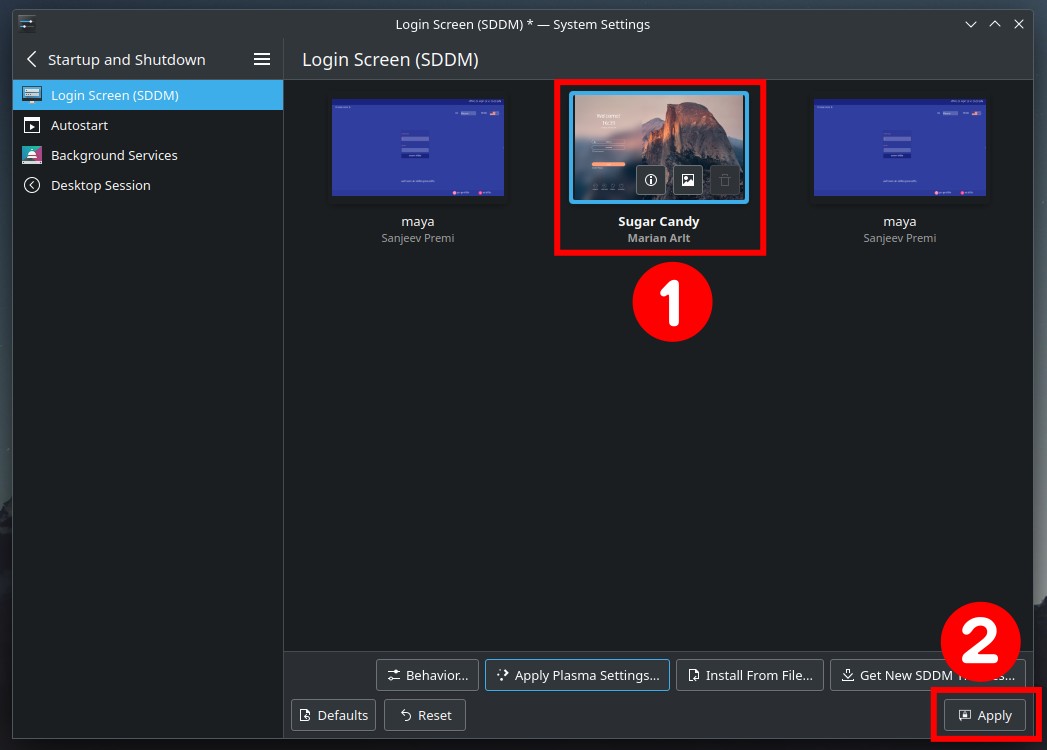1047x750 pixels.
Task: Click the Background Services icon in the sidebar
Action: pyautogui.click(x=31, y=155)
